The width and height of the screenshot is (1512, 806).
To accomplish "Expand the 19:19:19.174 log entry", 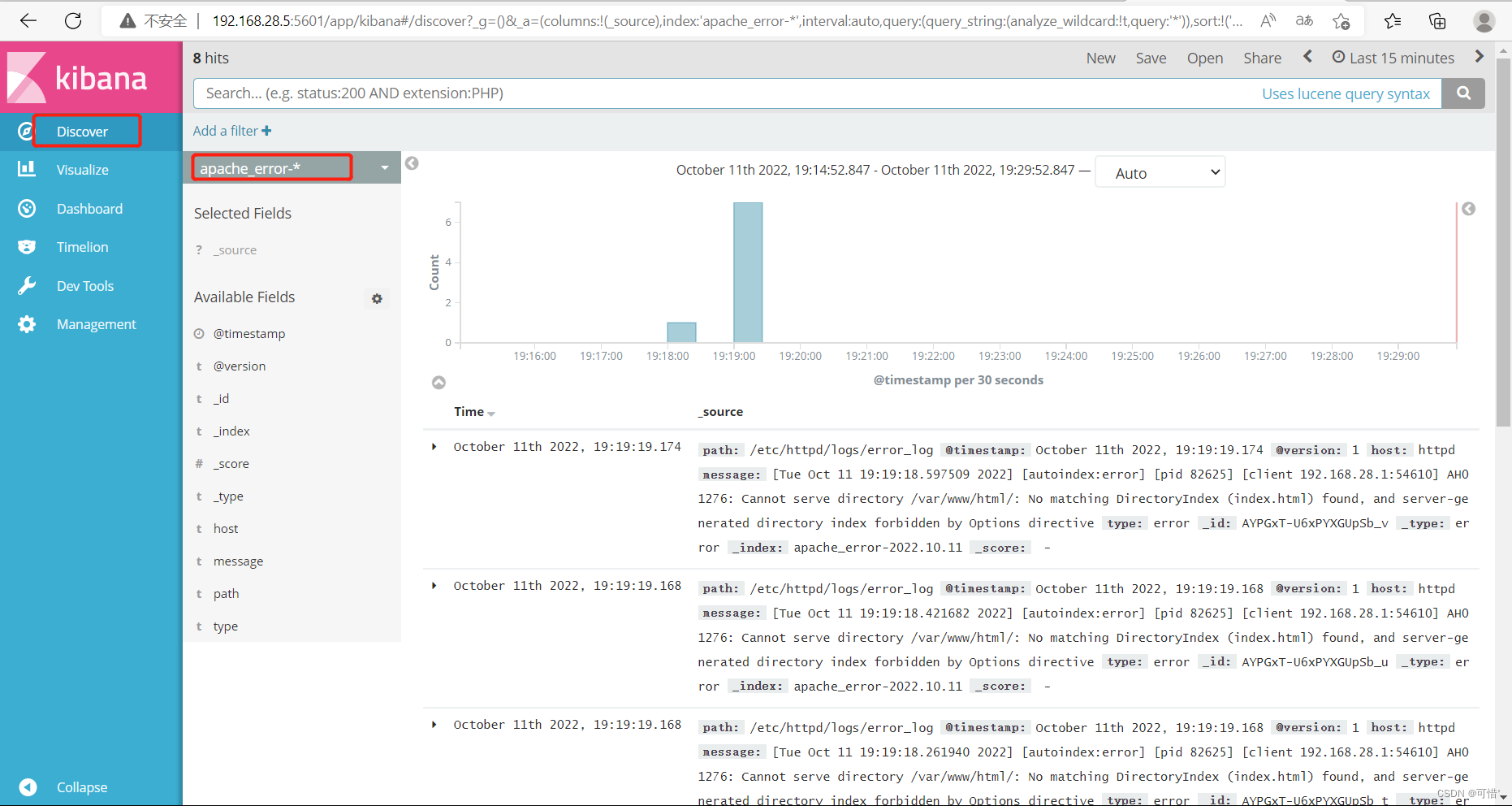I will point(434,447).
